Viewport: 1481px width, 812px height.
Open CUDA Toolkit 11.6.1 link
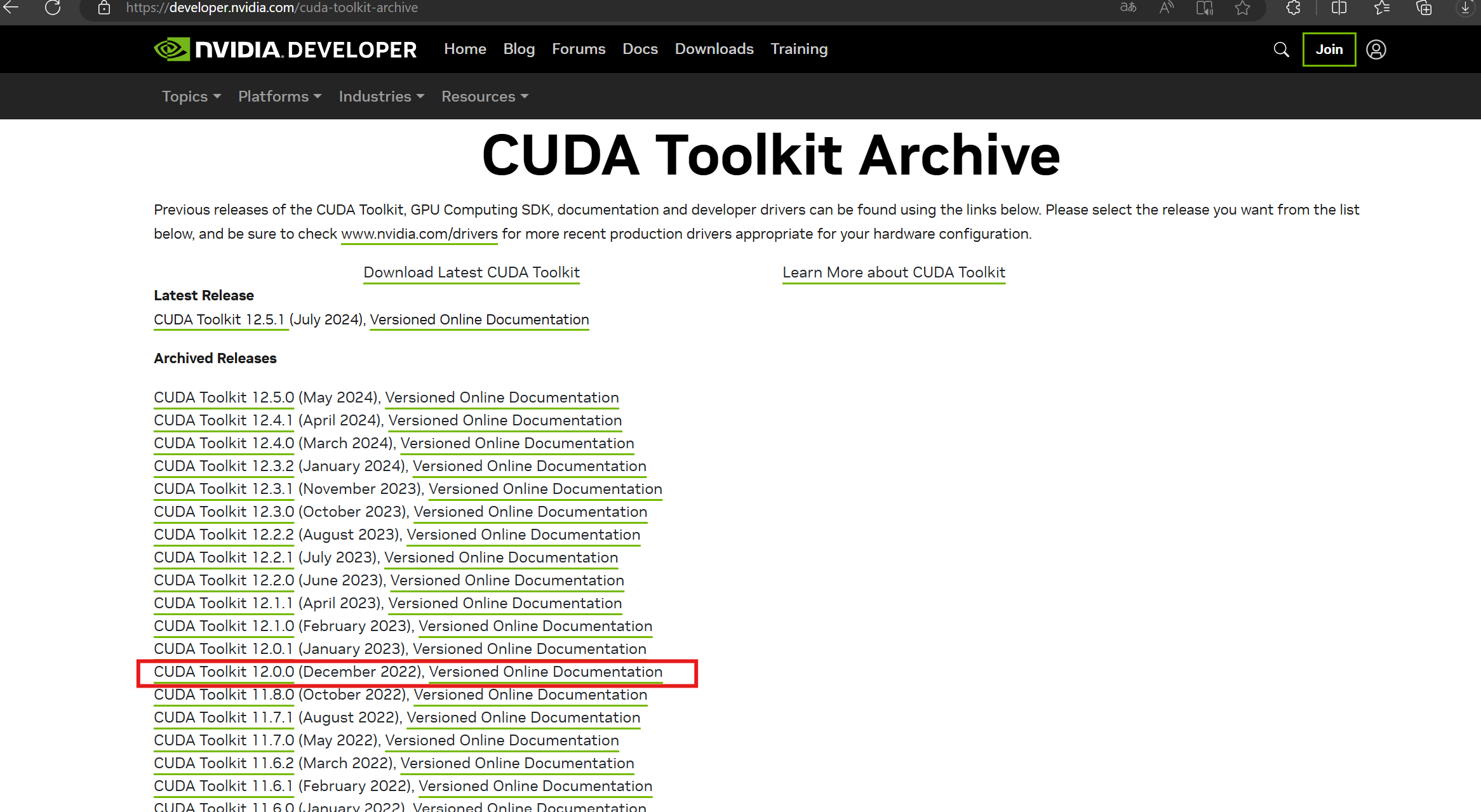point(224,786)
